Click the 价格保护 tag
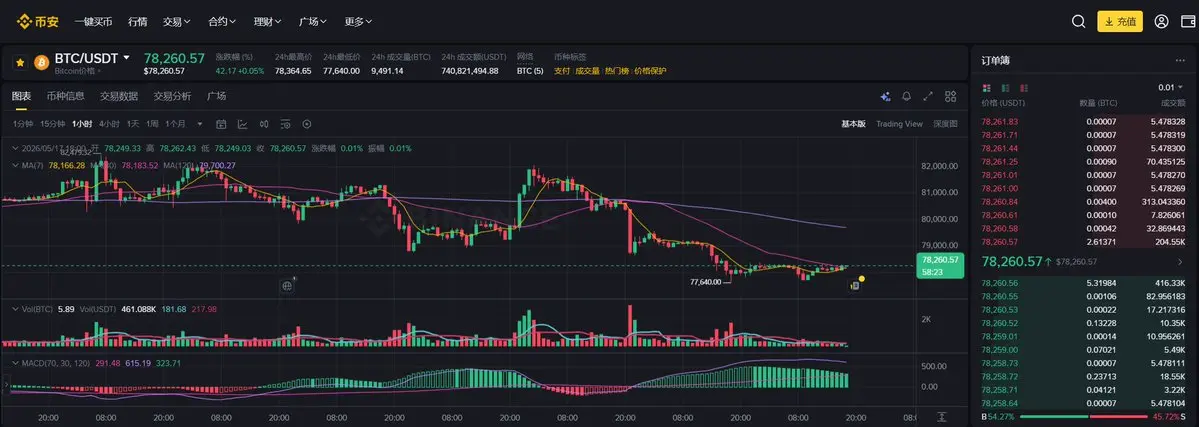 [x=650, y=70]
